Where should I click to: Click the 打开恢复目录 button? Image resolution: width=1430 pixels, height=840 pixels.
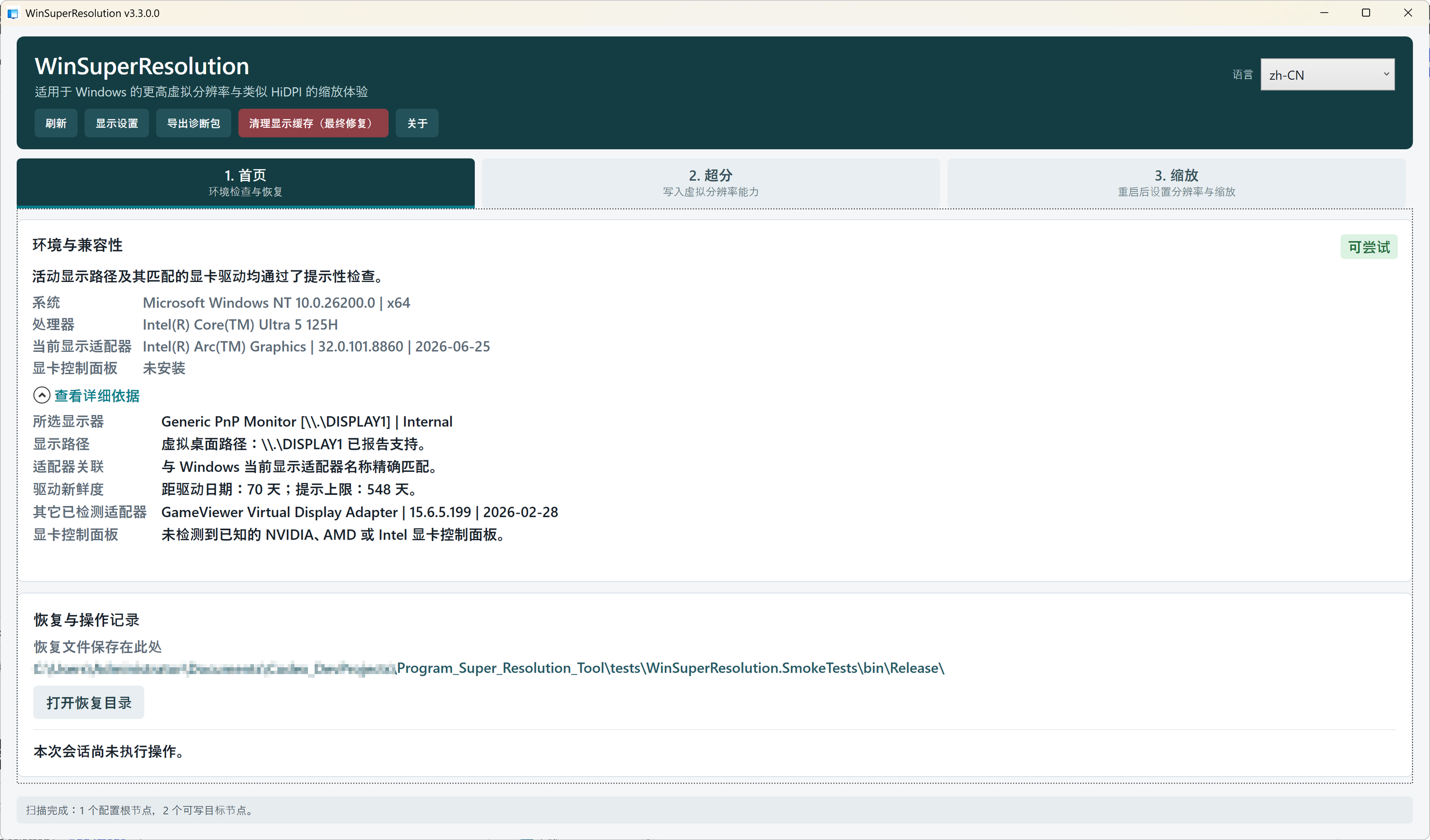pos(88,703)
